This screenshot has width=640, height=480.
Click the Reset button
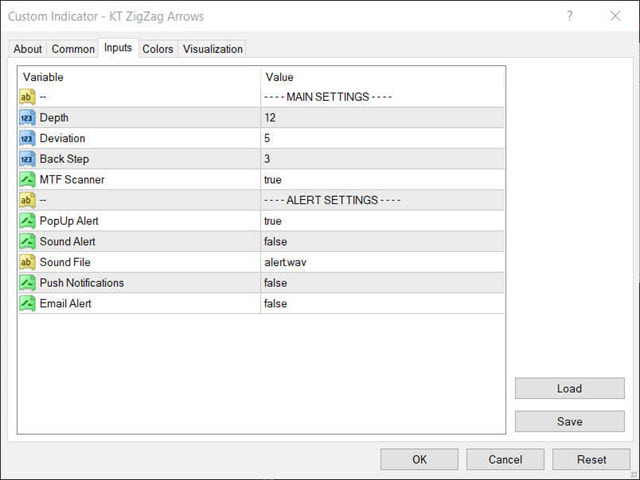pos(591,460)
